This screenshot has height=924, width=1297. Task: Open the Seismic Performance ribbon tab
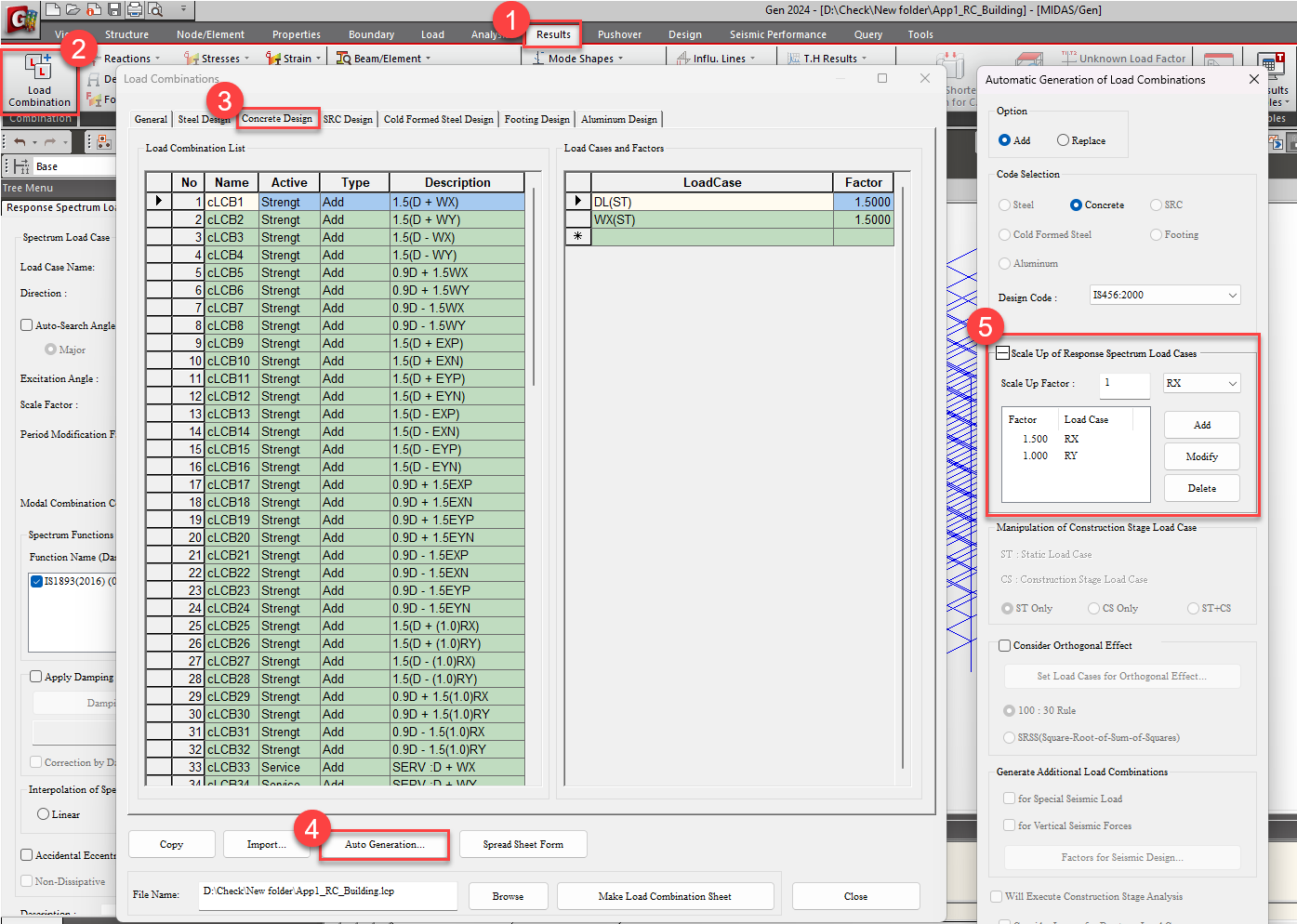(777, 34)
